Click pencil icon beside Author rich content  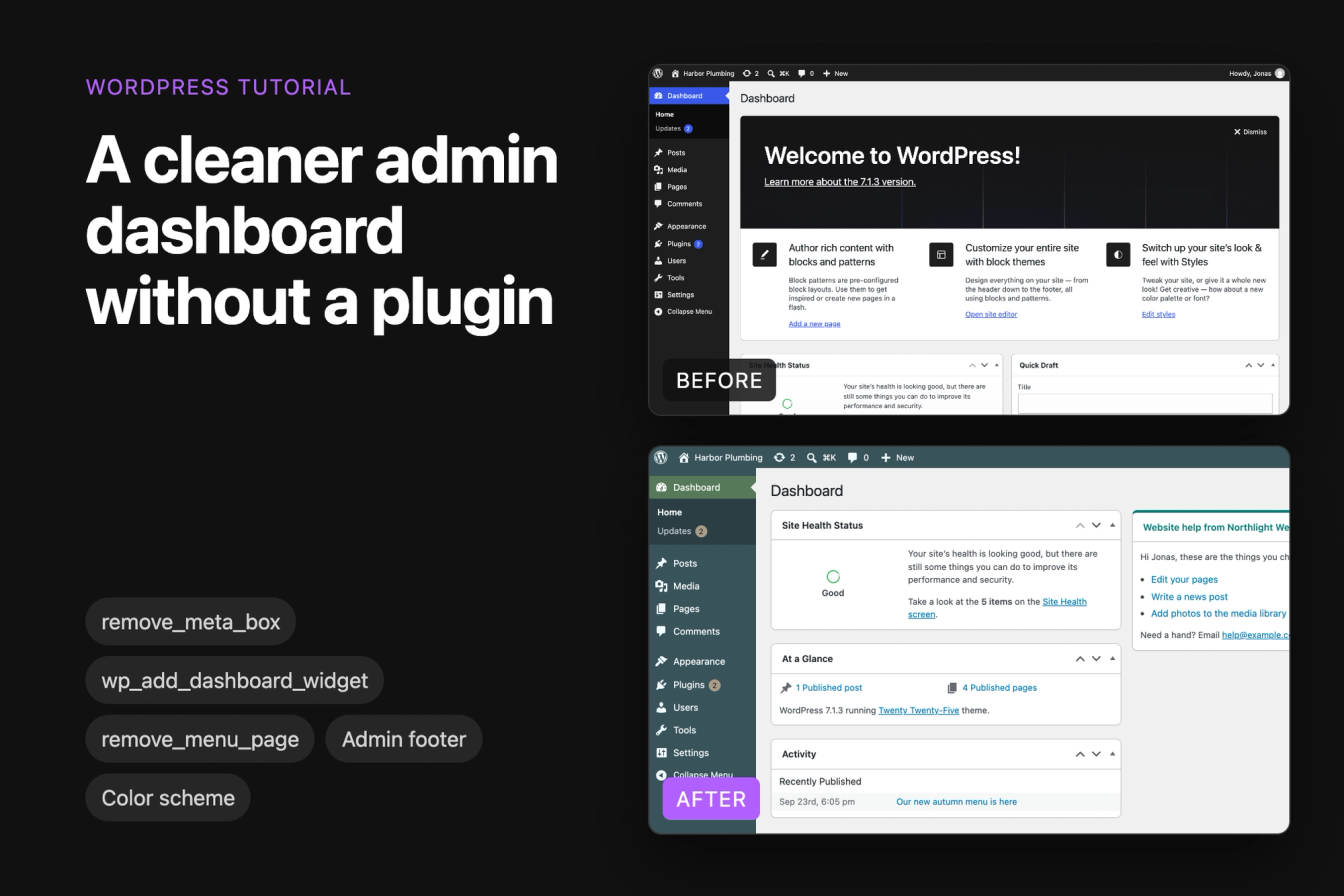(x=764, y=255)
